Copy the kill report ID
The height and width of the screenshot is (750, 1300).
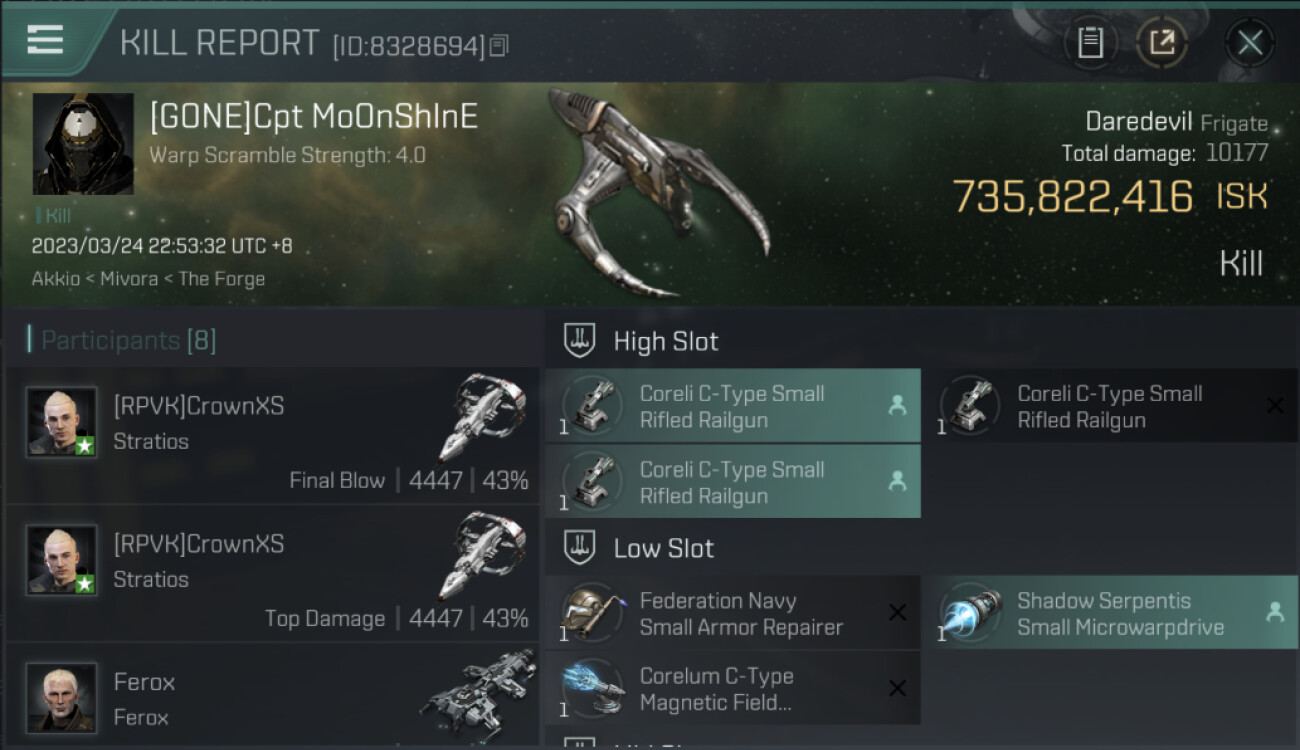click(x=499, y=45)
